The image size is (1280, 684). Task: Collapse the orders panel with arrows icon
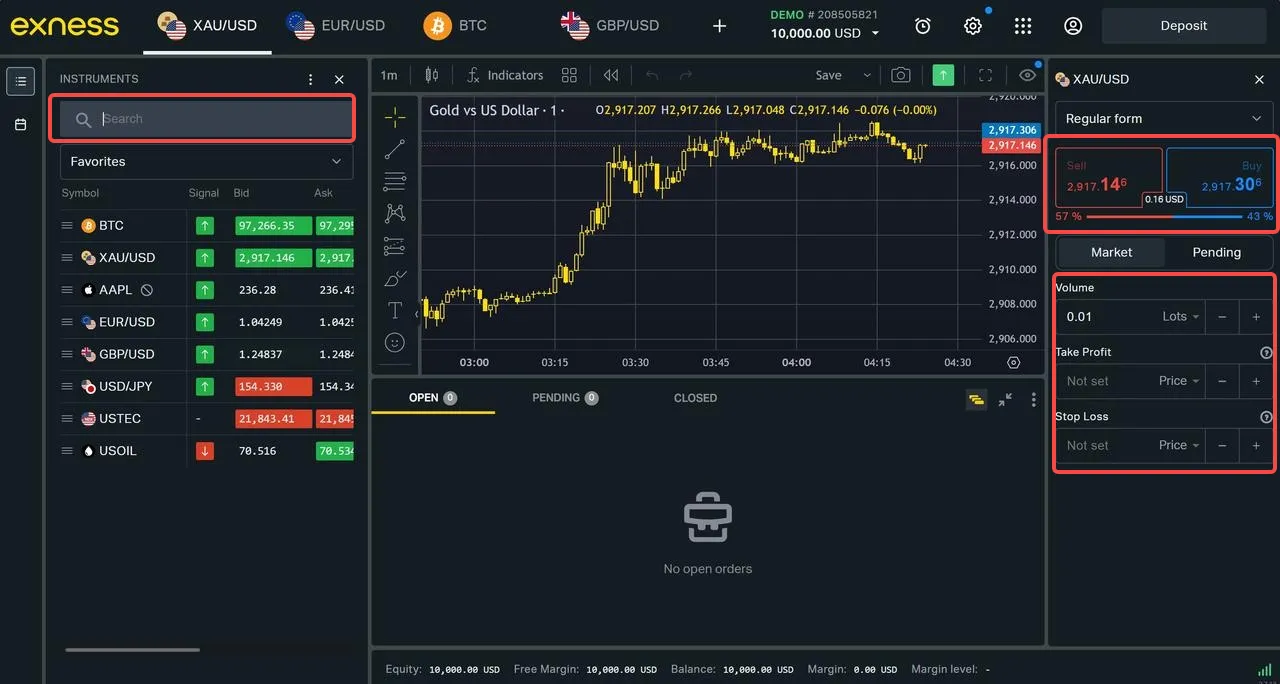tap(1005, 399)
